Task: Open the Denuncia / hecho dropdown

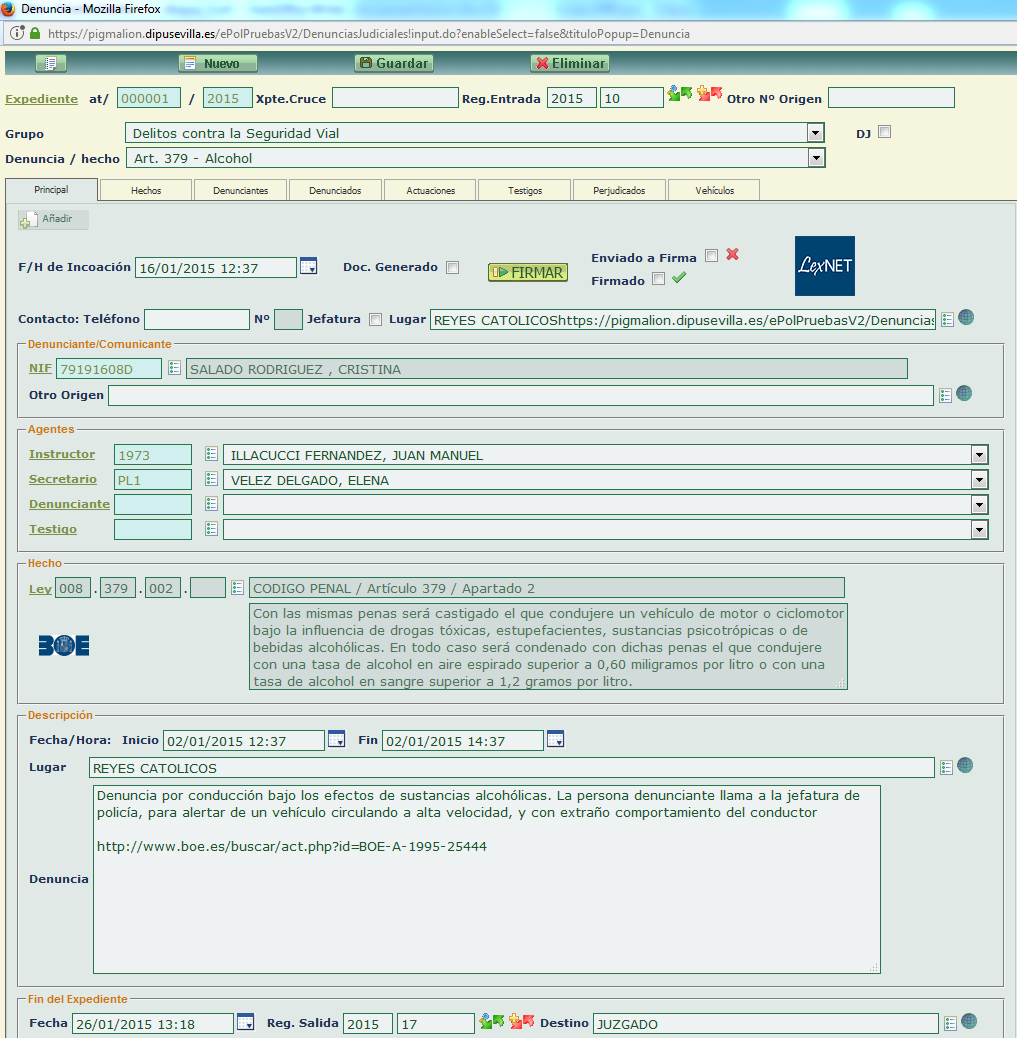Action: tap(816, 158)
